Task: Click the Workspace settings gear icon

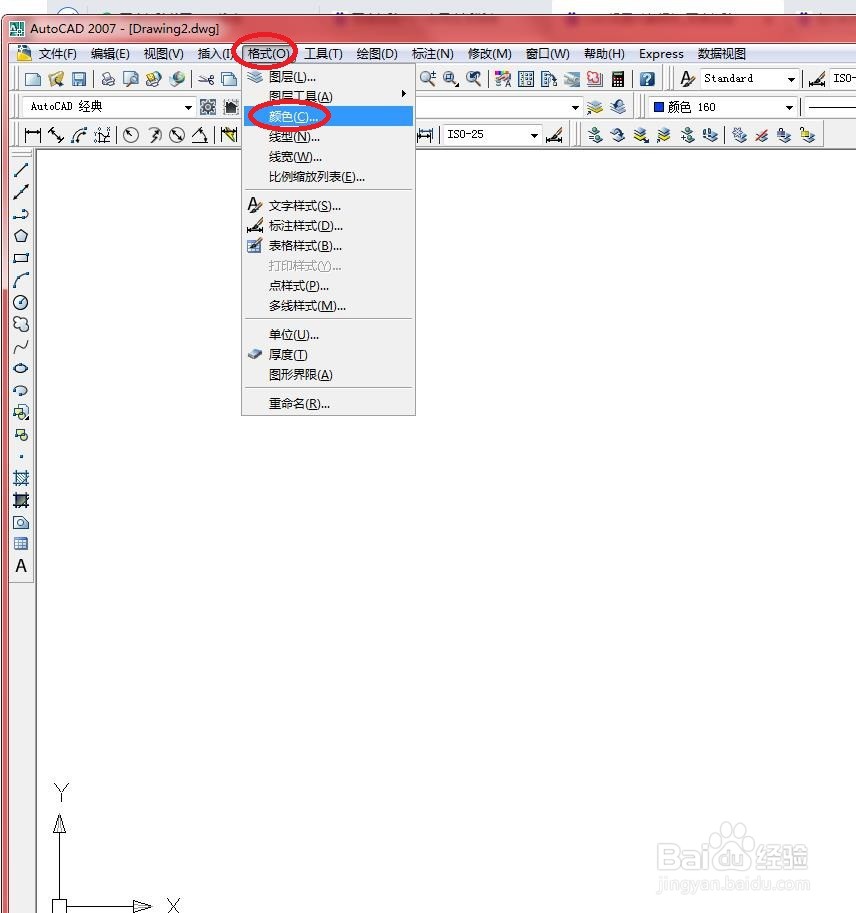Action: [208, 107]
